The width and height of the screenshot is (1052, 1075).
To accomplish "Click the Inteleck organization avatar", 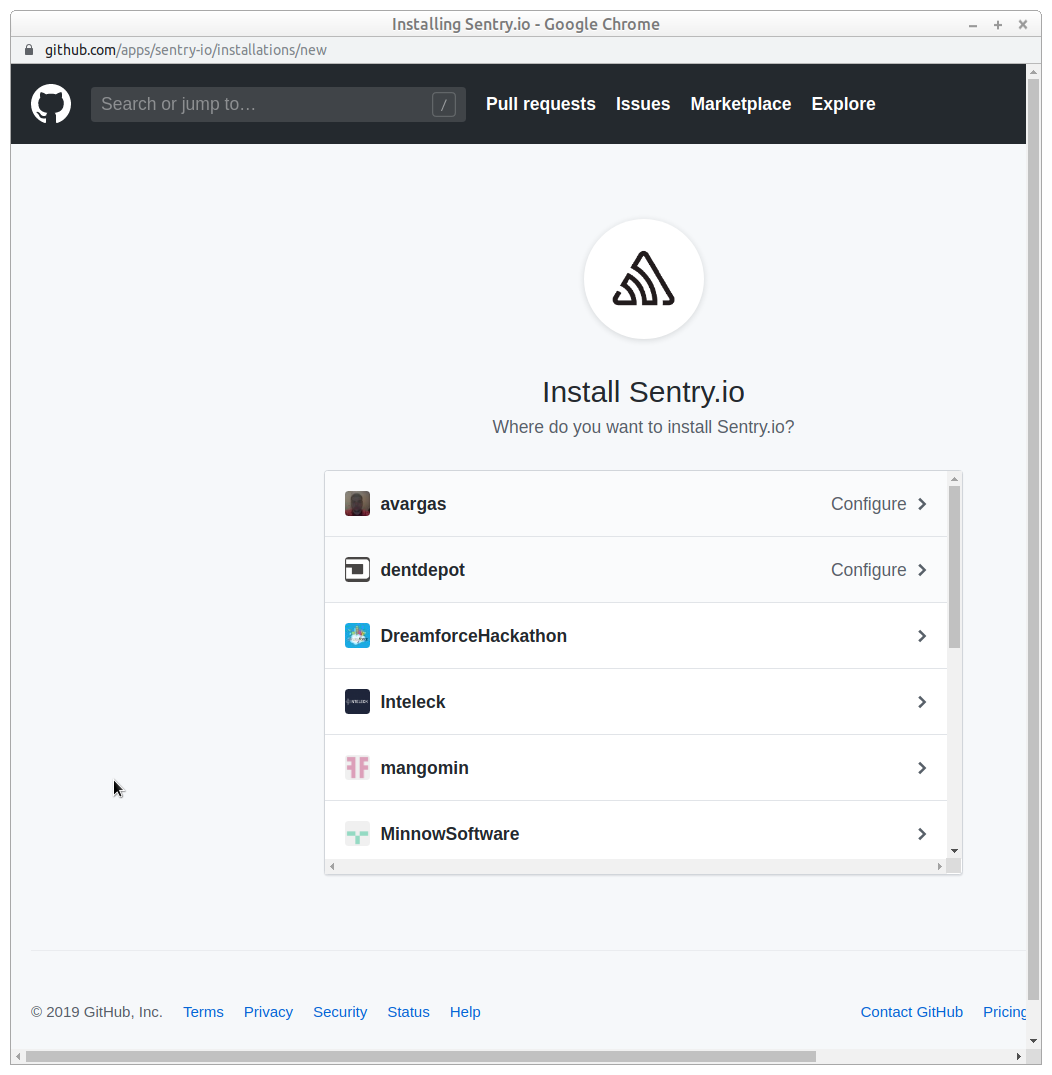I will tap(357, 701).
